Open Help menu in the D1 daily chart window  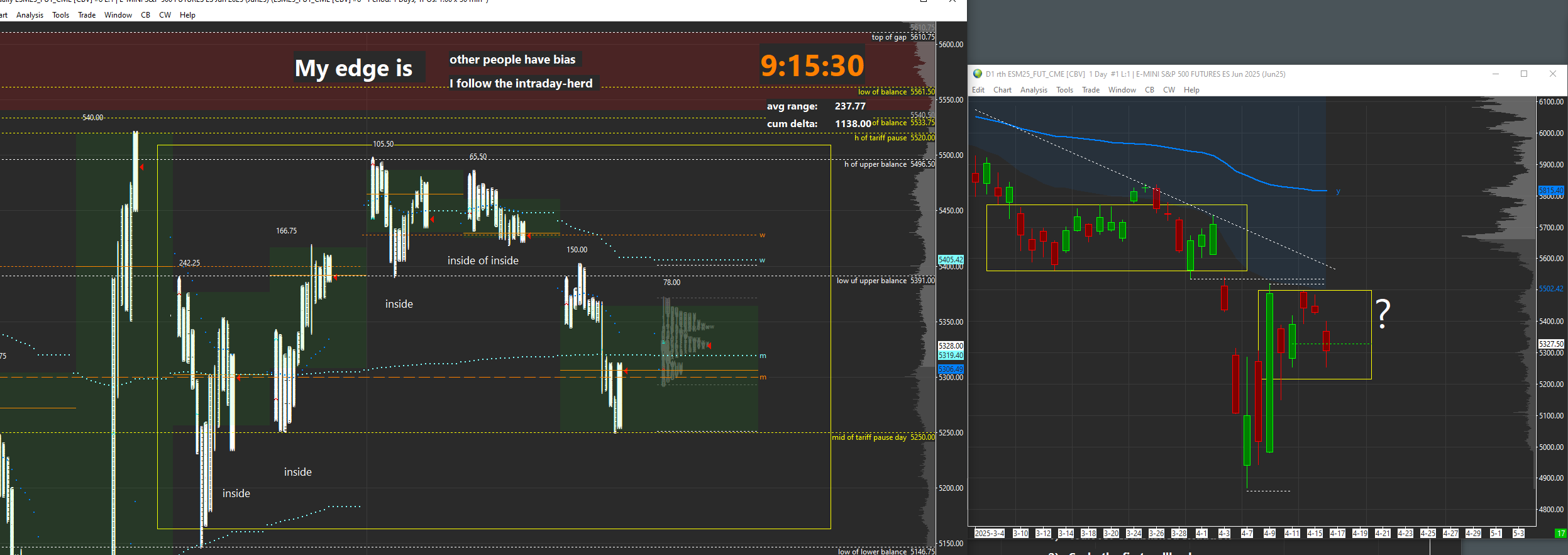click(1191, 90)
